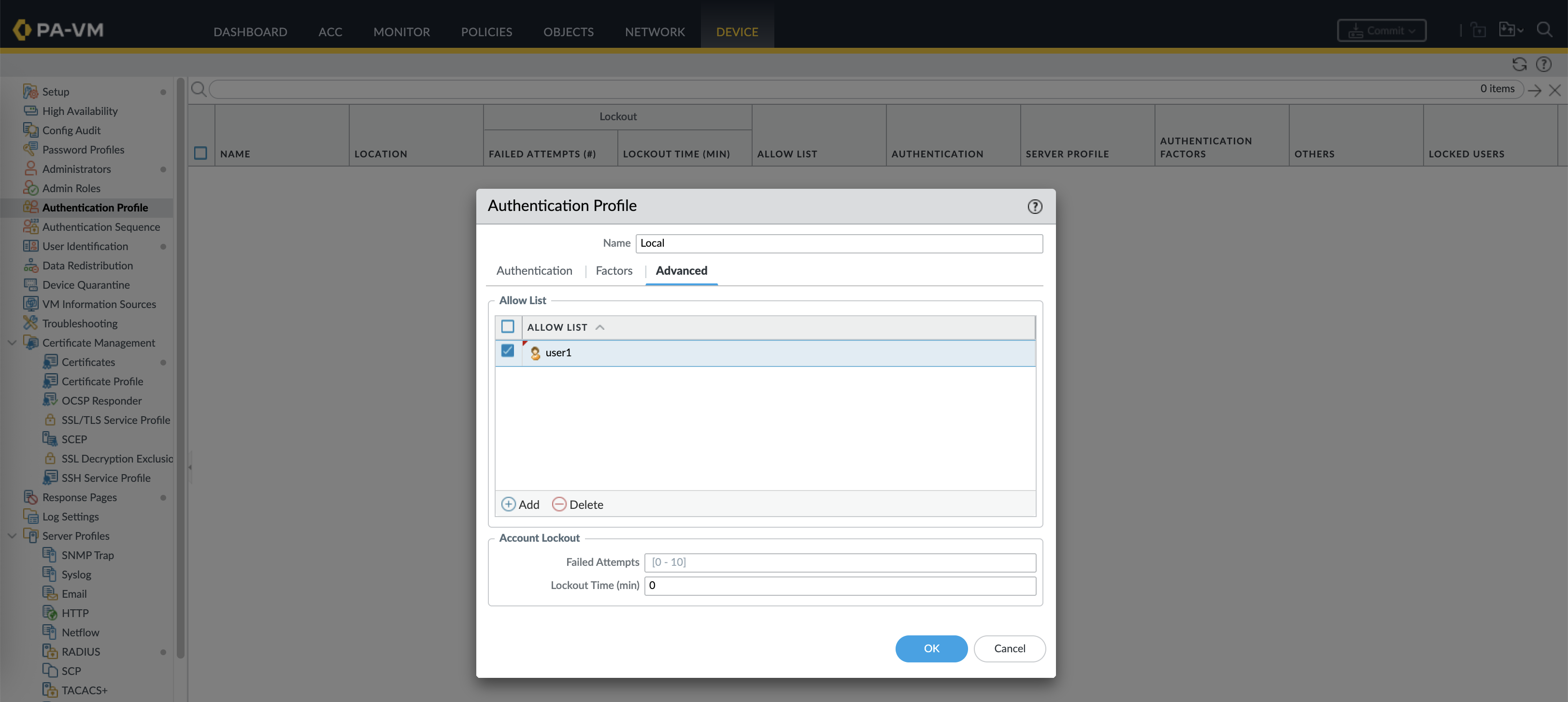Collapse the Server Profiles tree node
The width and height of the screenshot is (1568, 702).
[12, 536]
